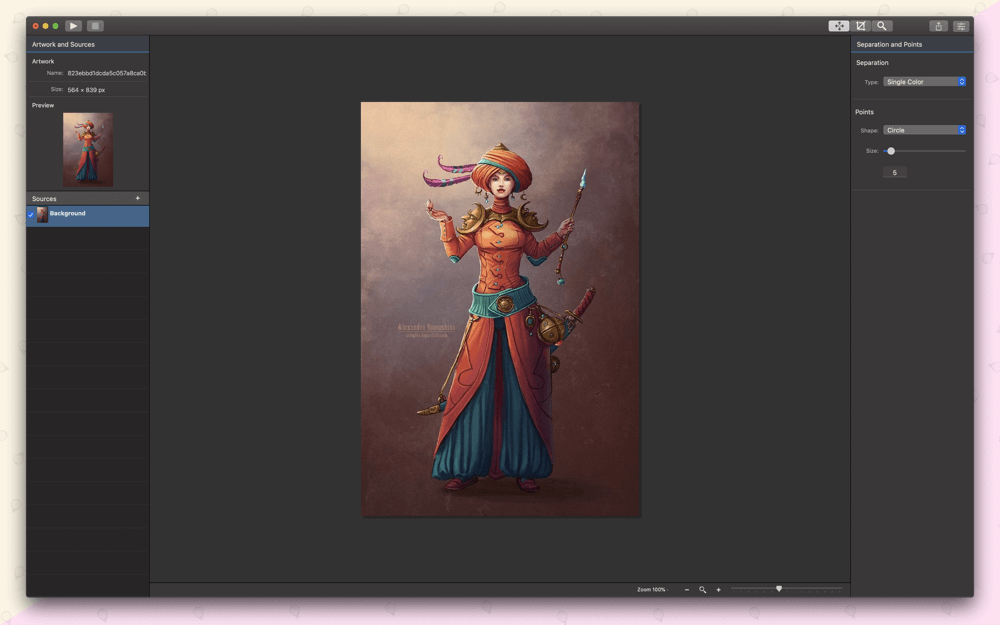This screenshot has width=1000, height=625.
Task: Click the Zoom 100% label
Action: (x=651, y=590)
